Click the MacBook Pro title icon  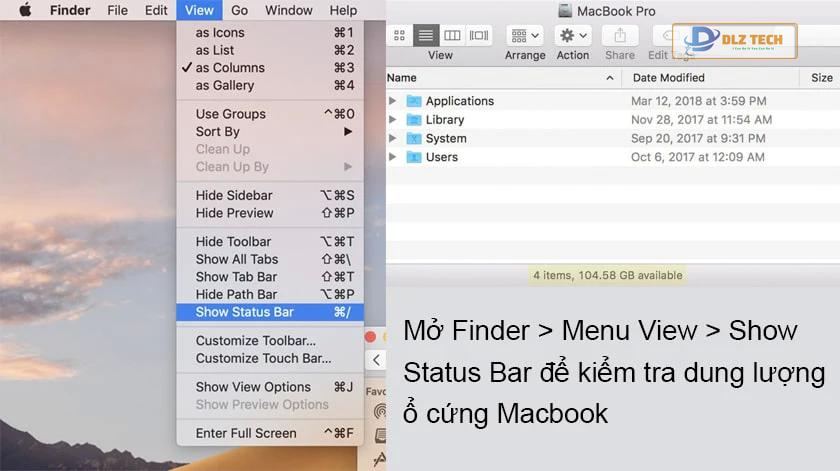point(565,11)
